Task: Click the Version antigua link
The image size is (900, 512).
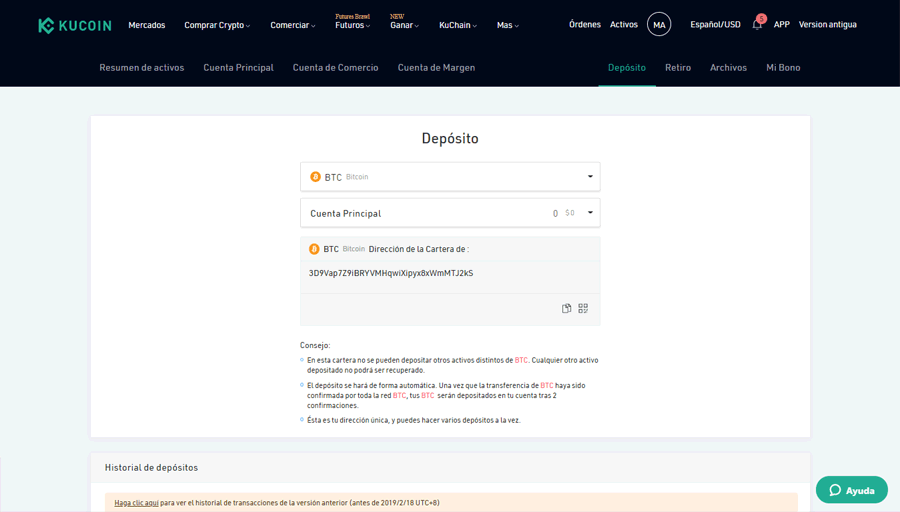Action: point(828,25)
